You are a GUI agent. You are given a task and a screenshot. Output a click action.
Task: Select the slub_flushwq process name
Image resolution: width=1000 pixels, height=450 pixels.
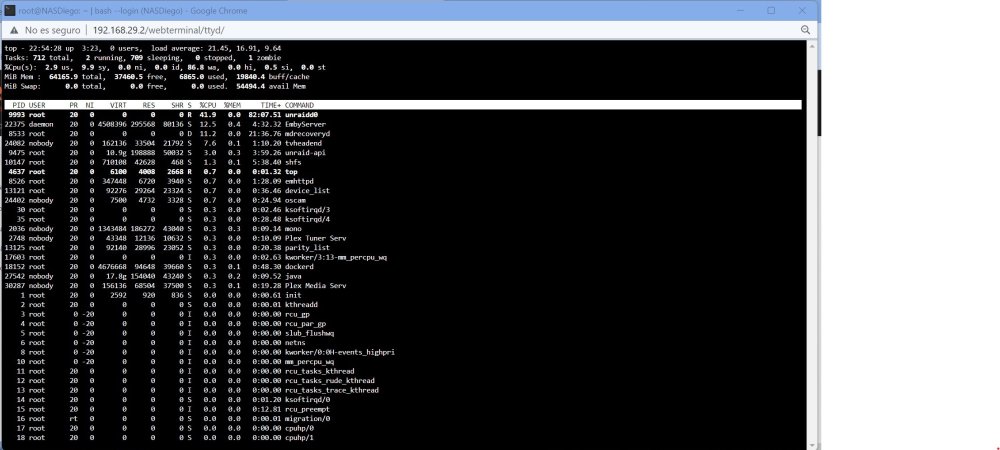[309, 333]
